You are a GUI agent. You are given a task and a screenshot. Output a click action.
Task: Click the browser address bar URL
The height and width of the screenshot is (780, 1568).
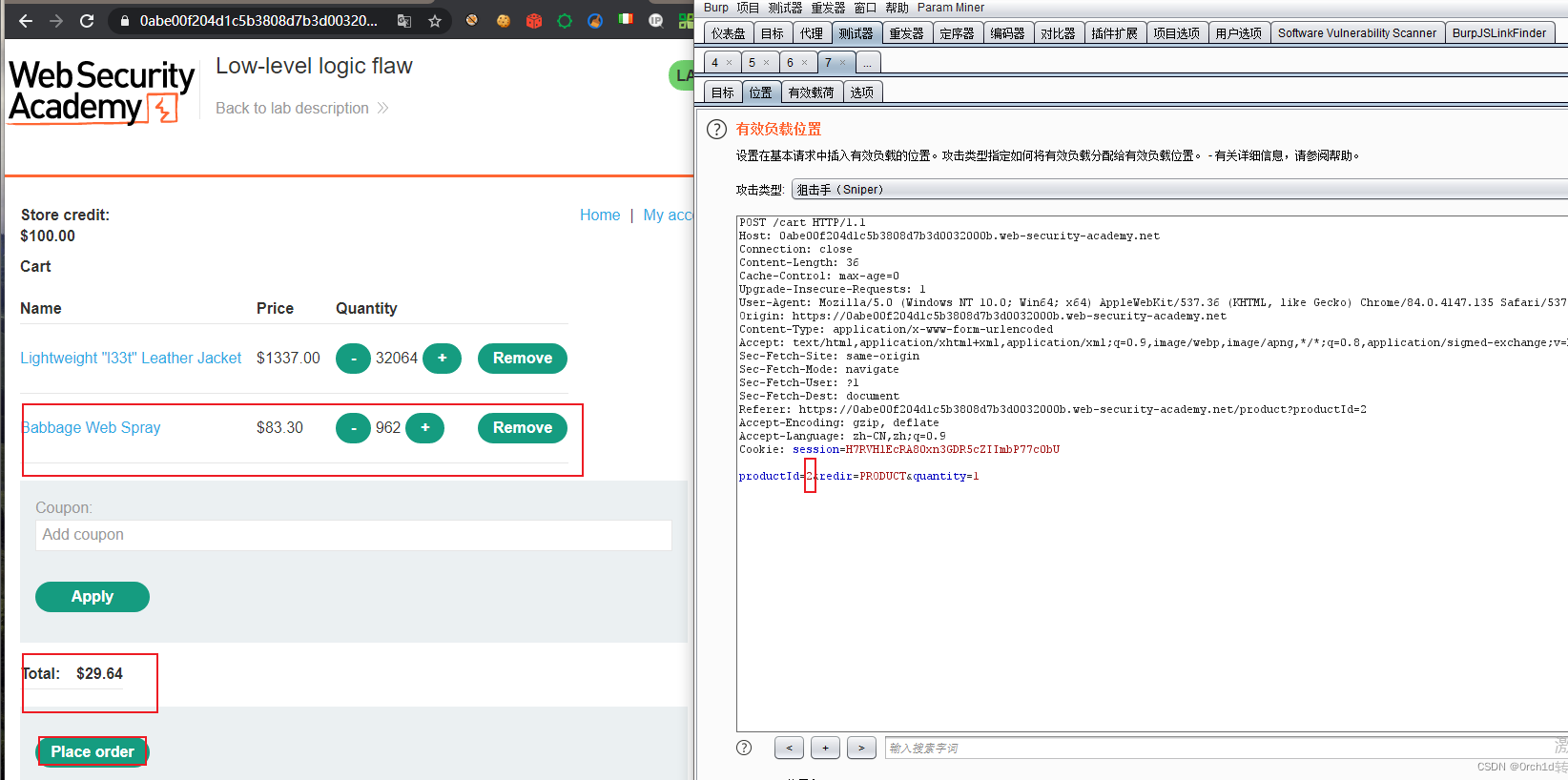pyautogui.click(x=258, y=20)
